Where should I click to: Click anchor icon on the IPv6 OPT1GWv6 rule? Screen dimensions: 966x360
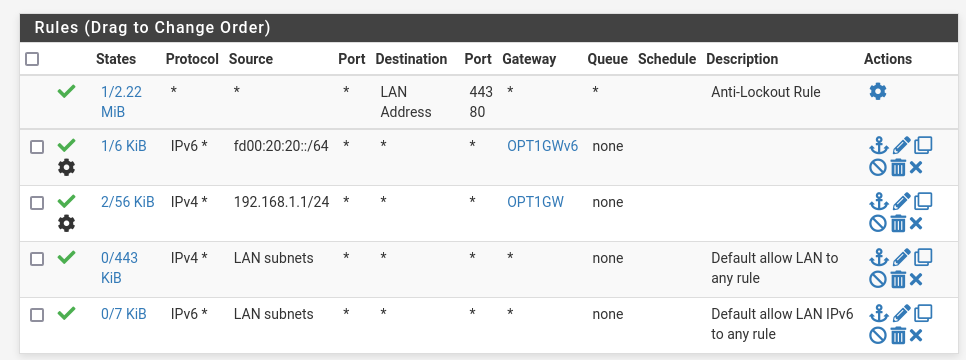[879, 146]
